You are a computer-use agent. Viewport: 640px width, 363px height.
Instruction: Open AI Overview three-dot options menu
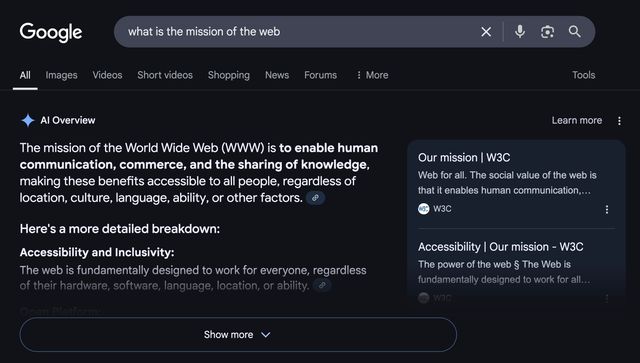click(619, 120)
